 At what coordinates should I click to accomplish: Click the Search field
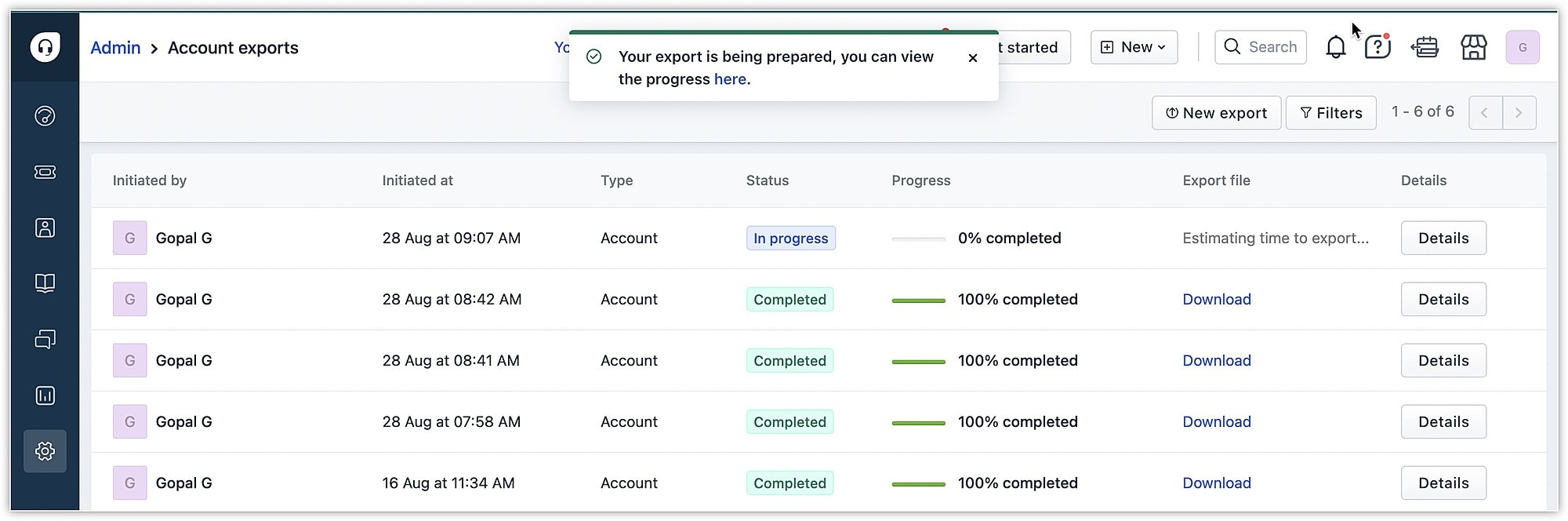click(1261, 48)
